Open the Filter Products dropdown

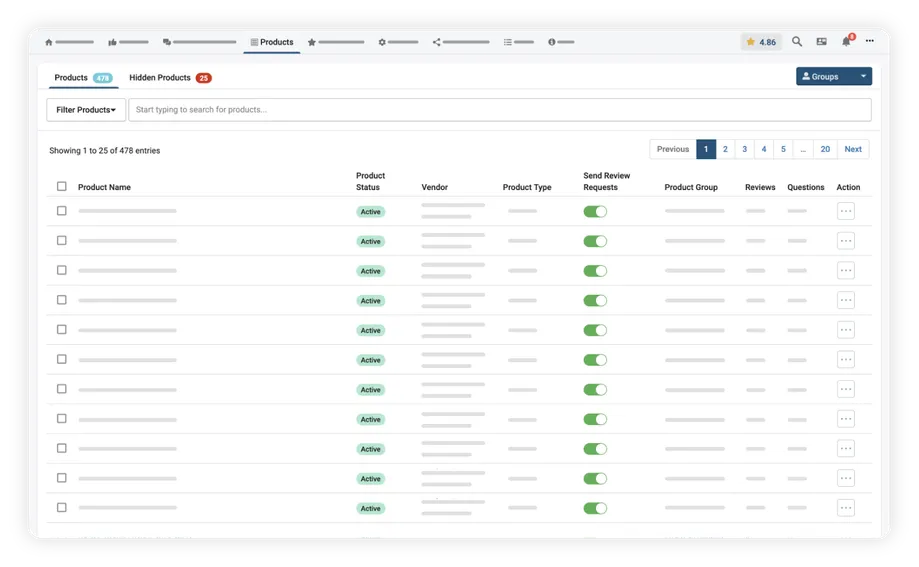pyautogui.click(x=86, y=110)
